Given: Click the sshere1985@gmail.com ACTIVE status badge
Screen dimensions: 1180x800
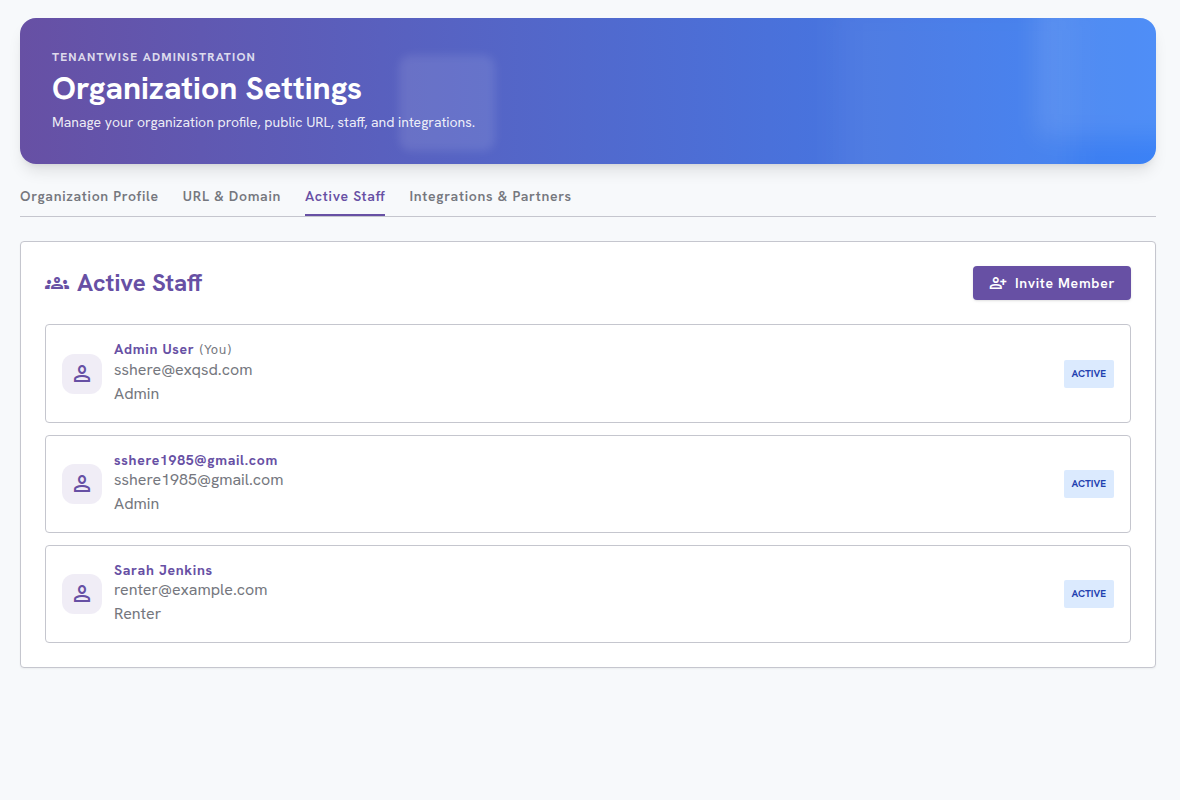Looking at the screenshot, I should (x=1088, y=484).
